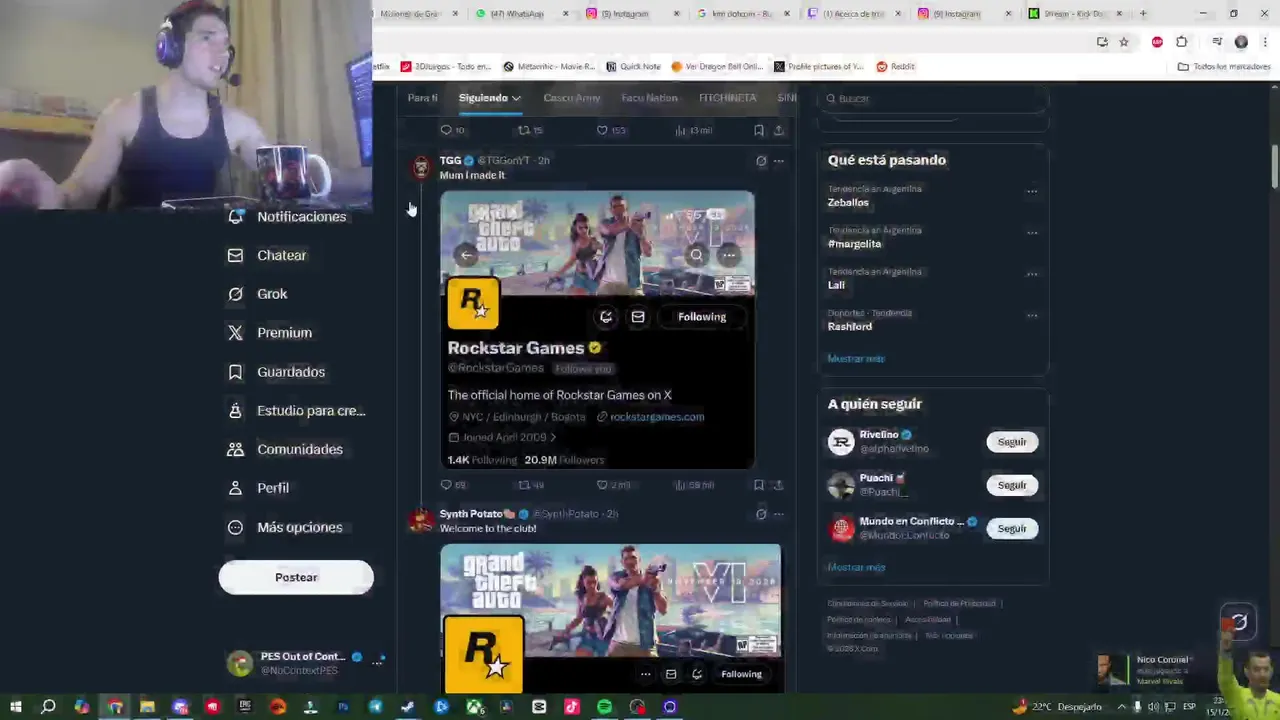Repost the top post showing 15 reposts
Image resolution: width=1280 pixels, height=720 pixels.
529,130
